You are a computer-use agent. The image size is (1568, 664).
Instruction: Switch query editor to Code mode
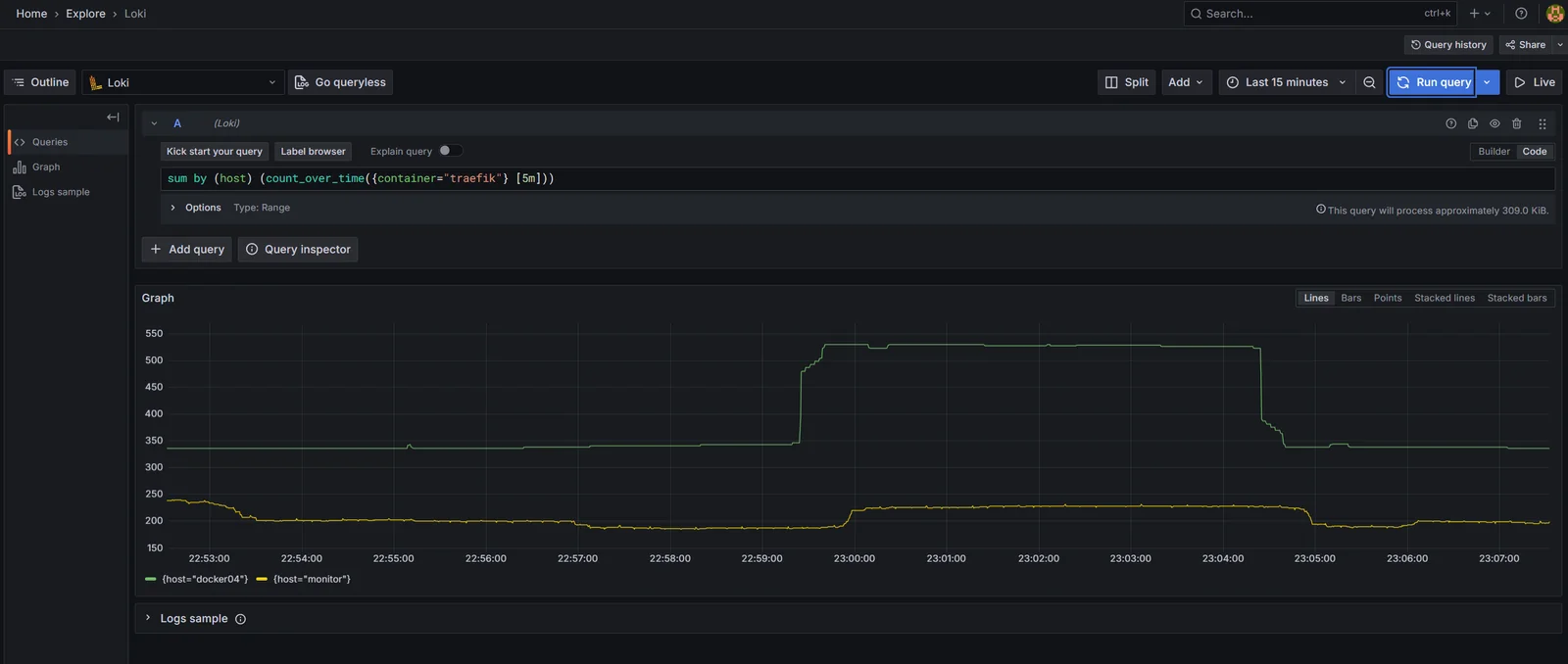pos(1535,152)
